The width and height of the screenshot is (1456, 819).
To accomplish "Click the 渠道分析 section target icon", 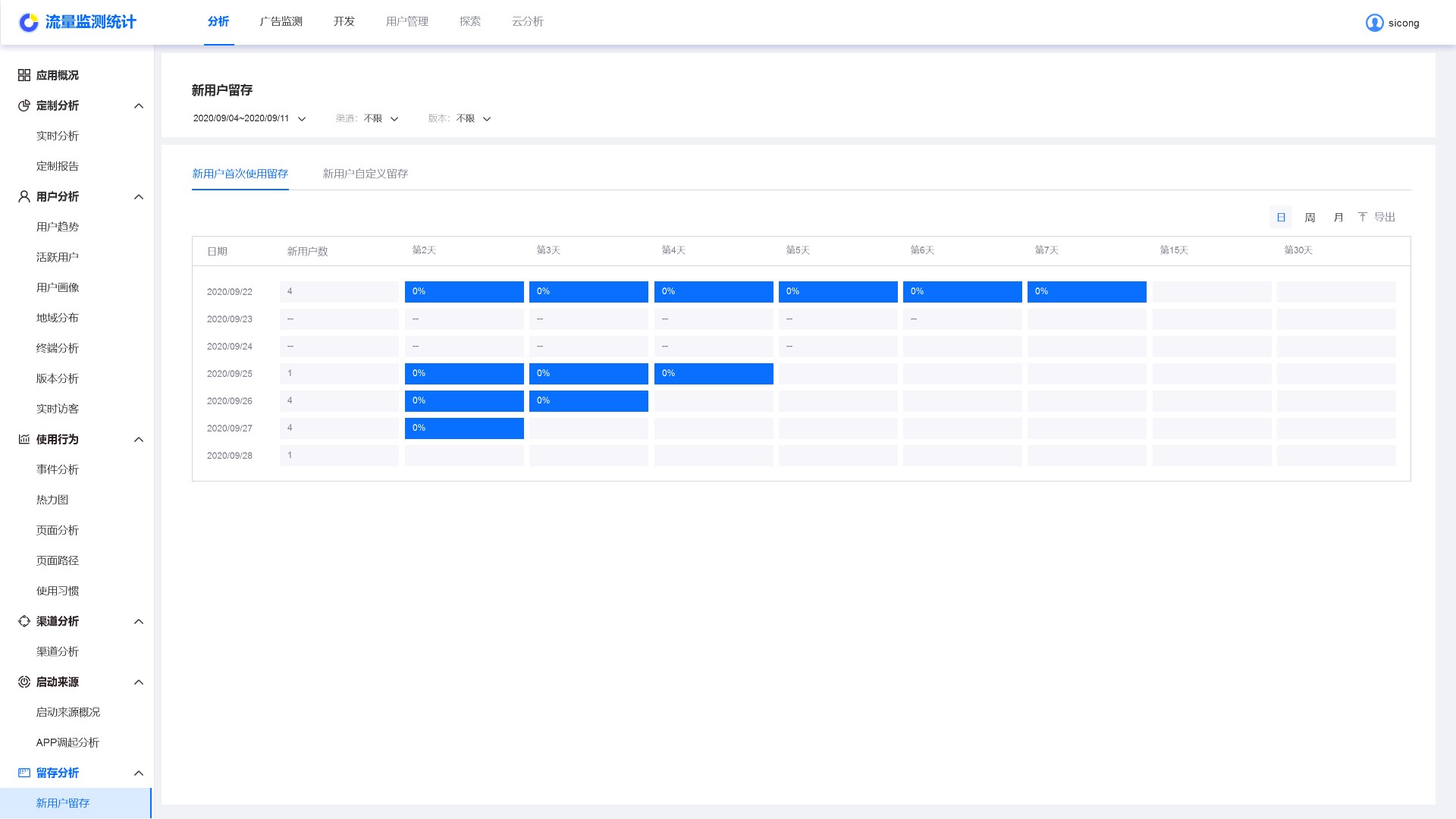I will point(24,621).
